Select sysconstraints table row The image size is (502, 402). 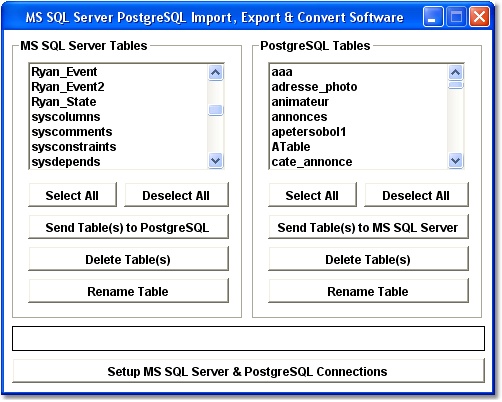pyautogui.click(x=118, y=147)
